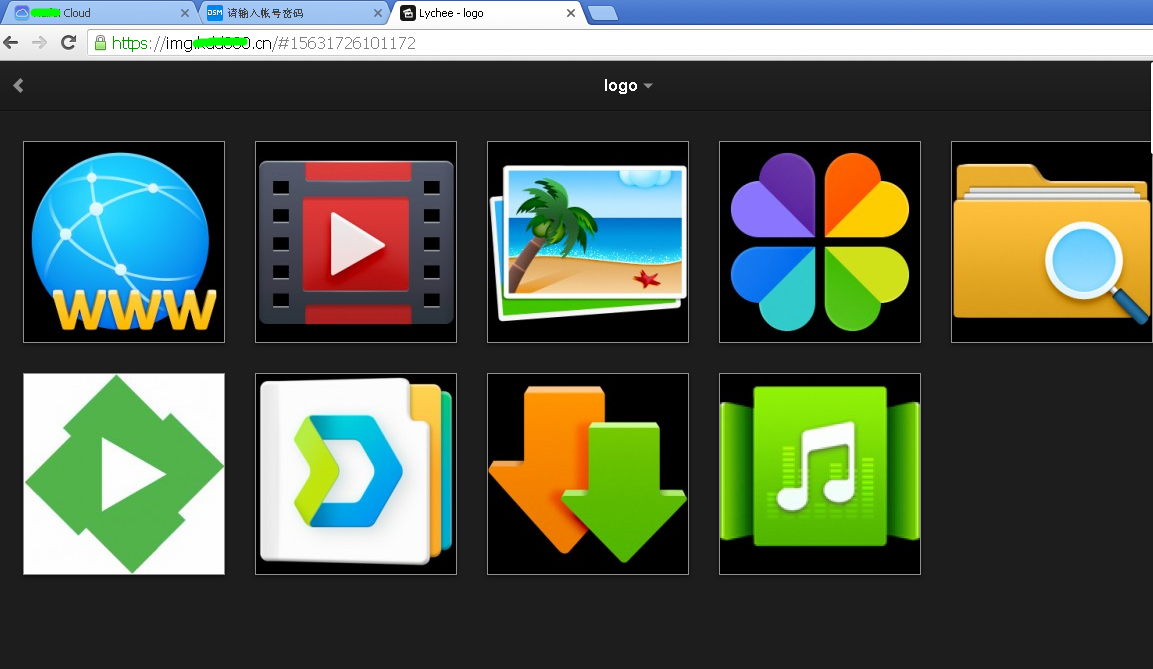Close the Cloud tab
The image size is (1153, 669).
point(185,13)
